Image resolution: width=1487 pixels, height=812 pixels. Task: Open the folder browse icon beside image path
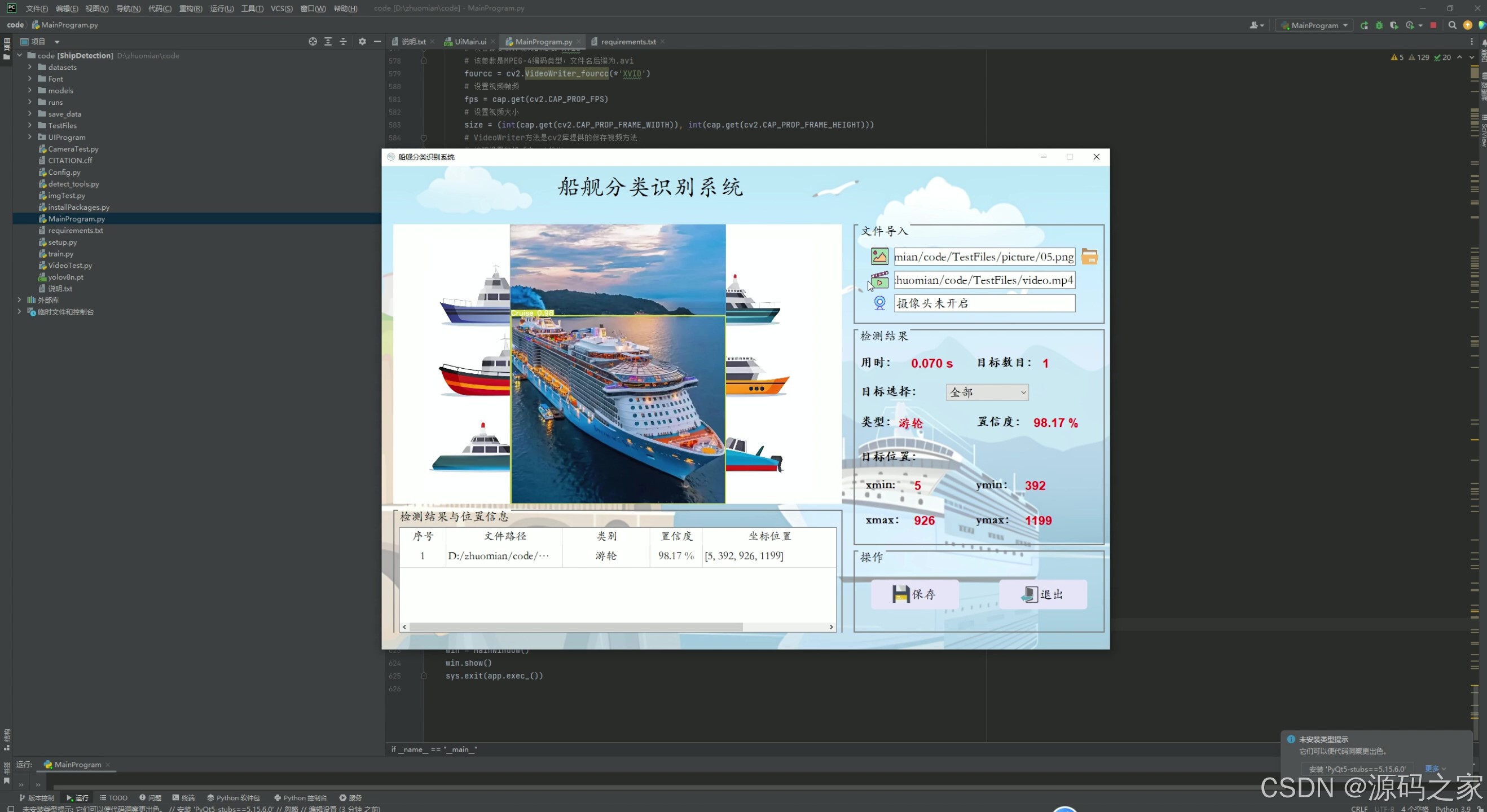click(1089, 256)
